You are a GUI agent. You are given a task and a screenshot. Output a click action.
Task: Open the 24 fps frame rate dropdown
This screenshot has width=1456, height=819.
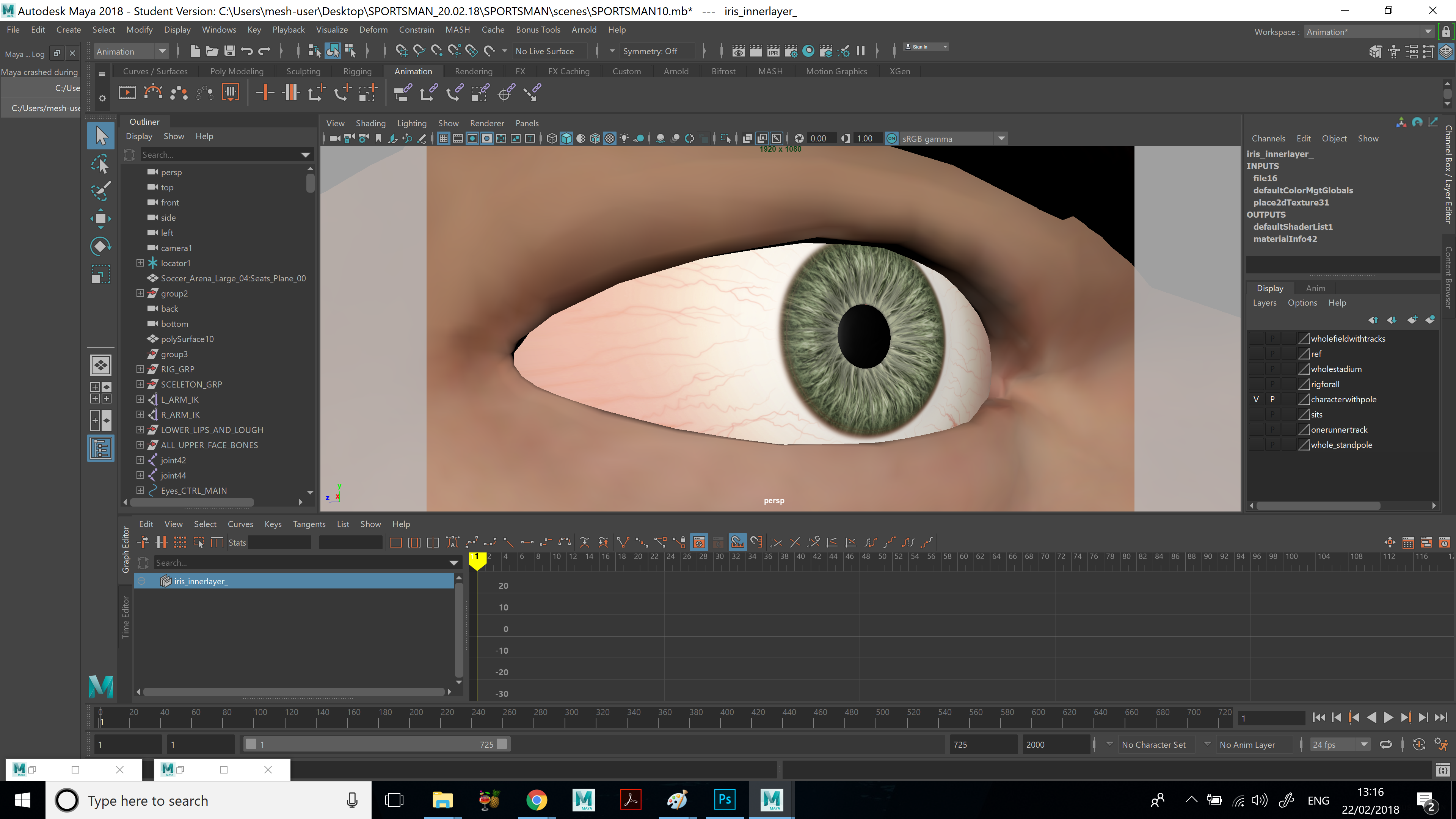(x=1340, y=744)
